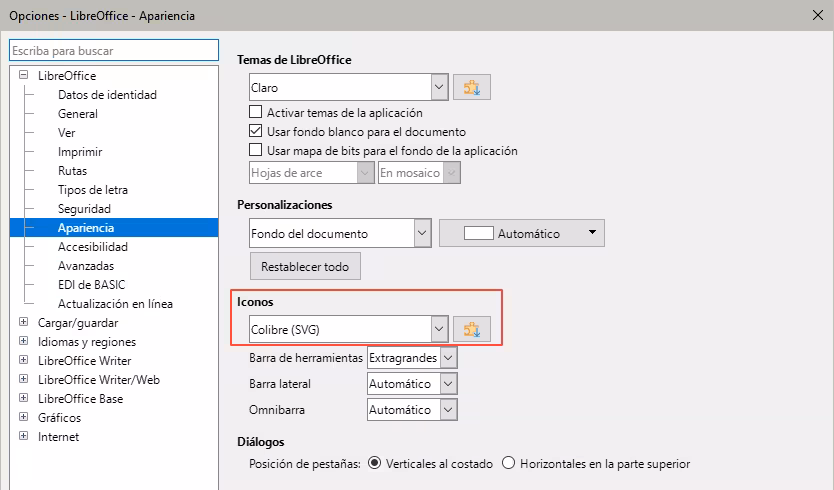This screenshot has height=490, width=834.
Task: Expand the Cargar/guardar node
Action: 23,322
